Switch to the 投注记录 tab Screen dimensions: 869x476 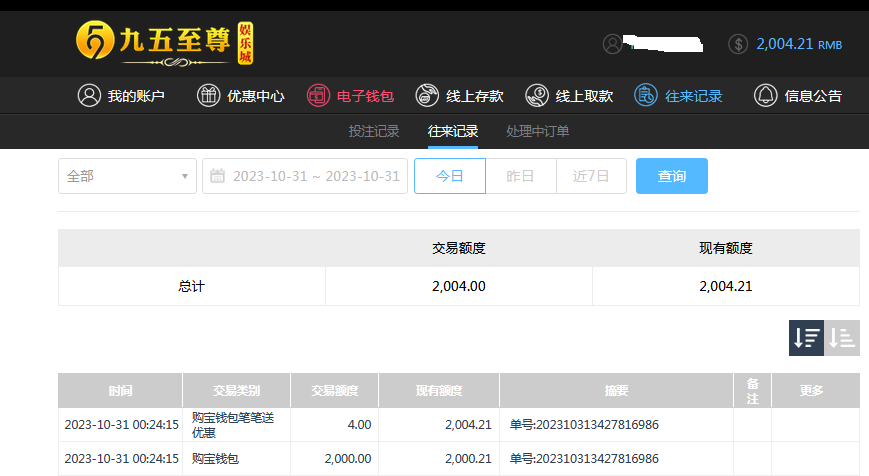point(374,131)
